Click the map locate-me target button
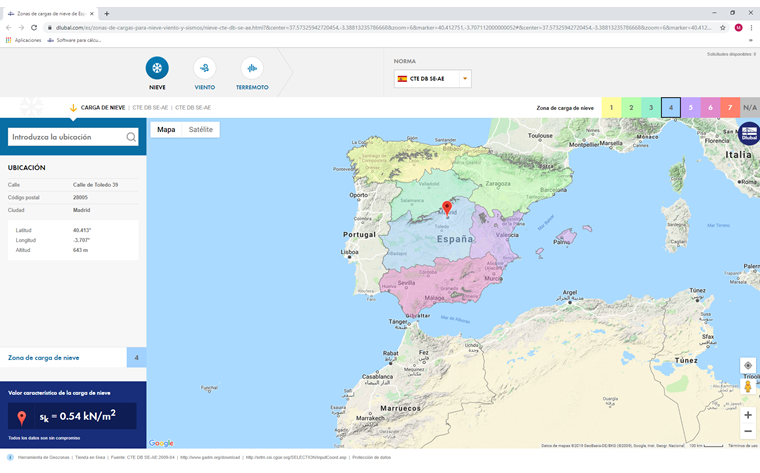This screenshot has height=473, width=760. [748, 365]
